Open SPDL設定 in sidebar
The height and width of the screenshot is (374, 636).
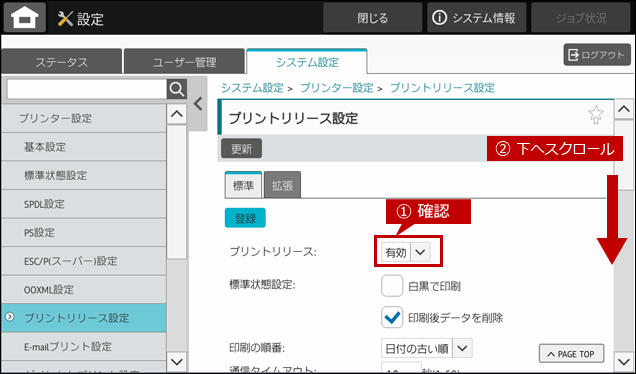coord(84,204)
